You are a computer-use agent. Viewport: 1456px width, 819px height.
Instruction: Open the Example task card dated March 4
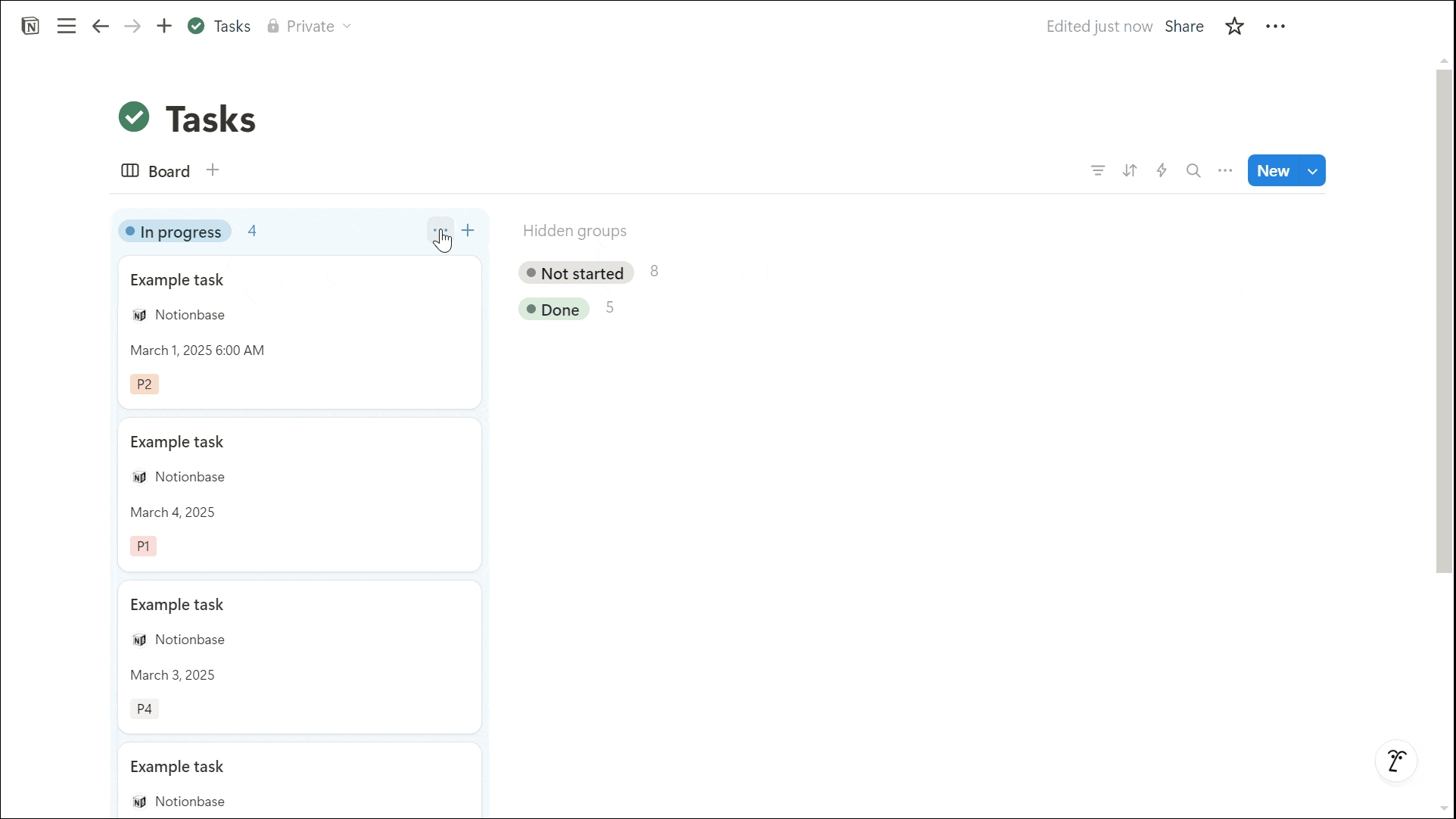click(300, 495)
